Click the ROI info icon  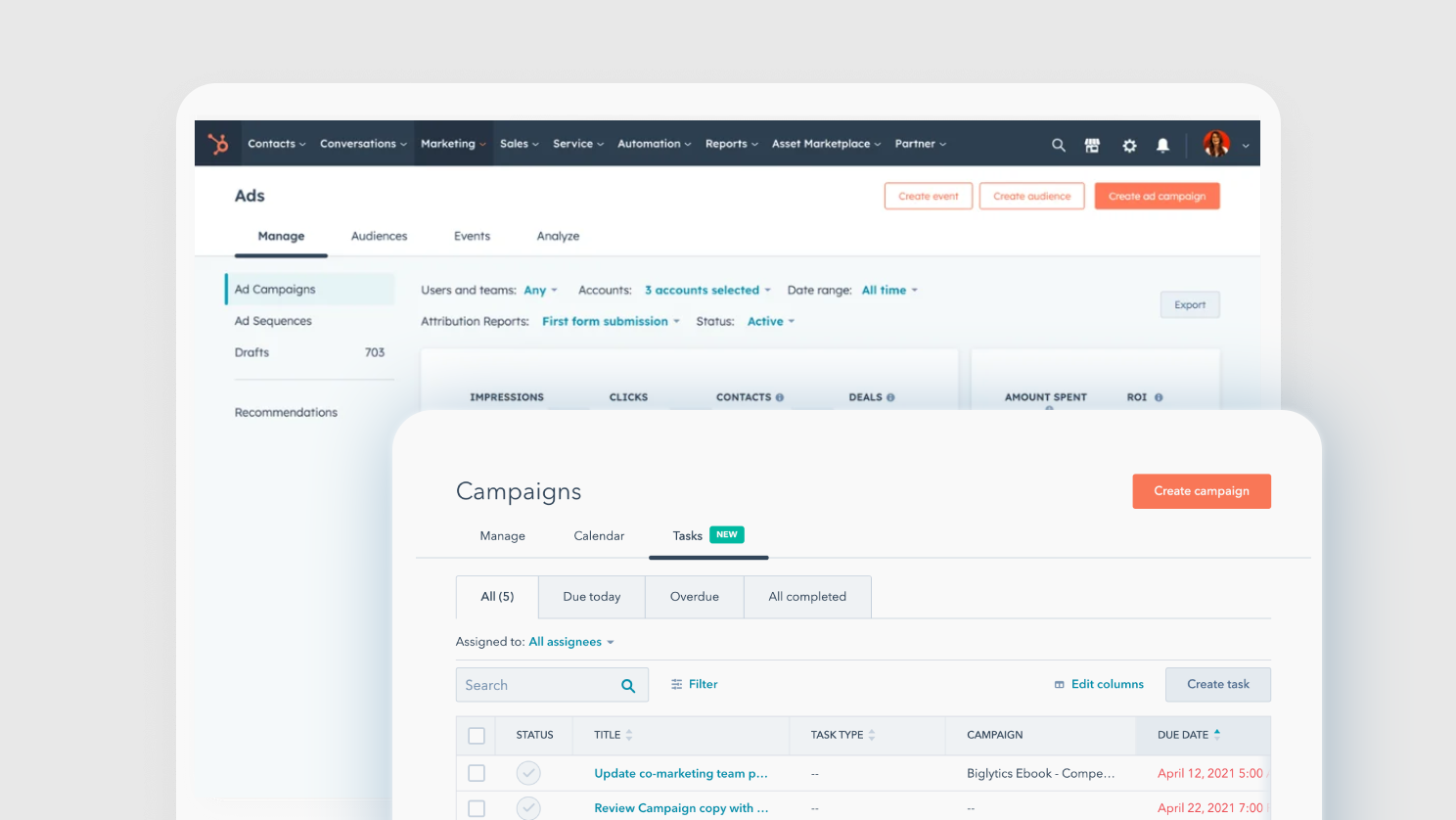point(1159,397)
